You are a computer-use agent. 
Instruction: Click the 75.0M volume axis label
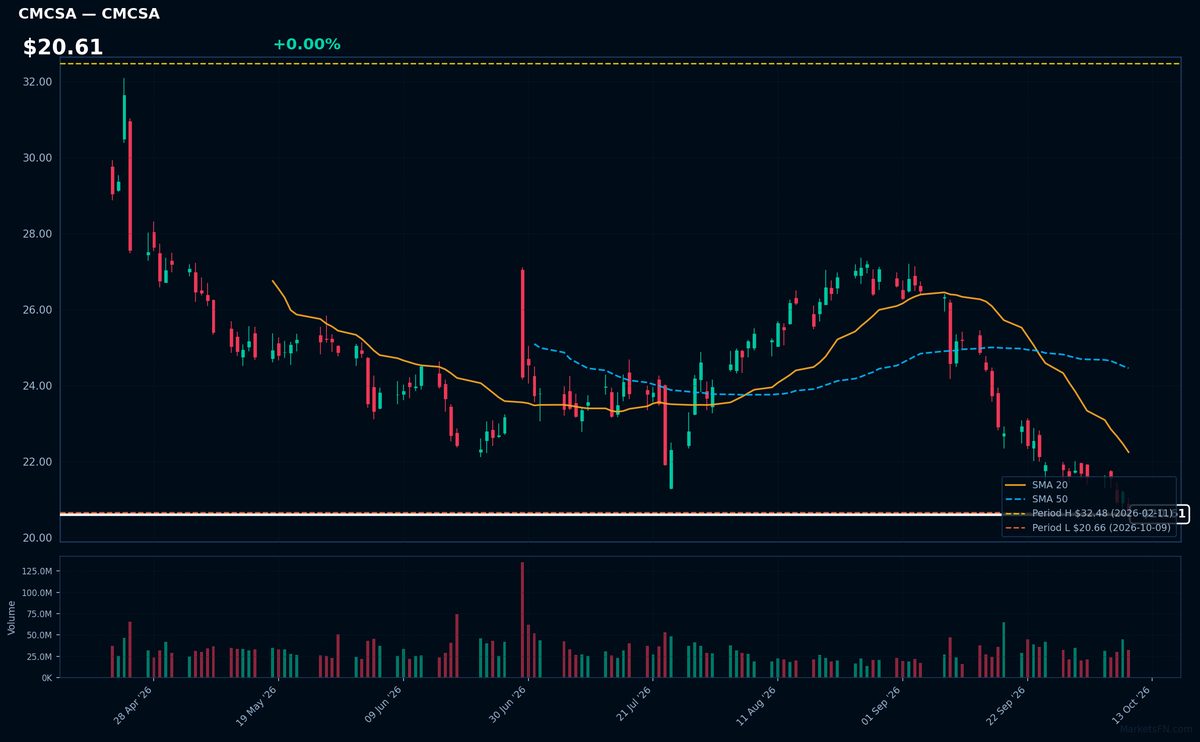39,614
